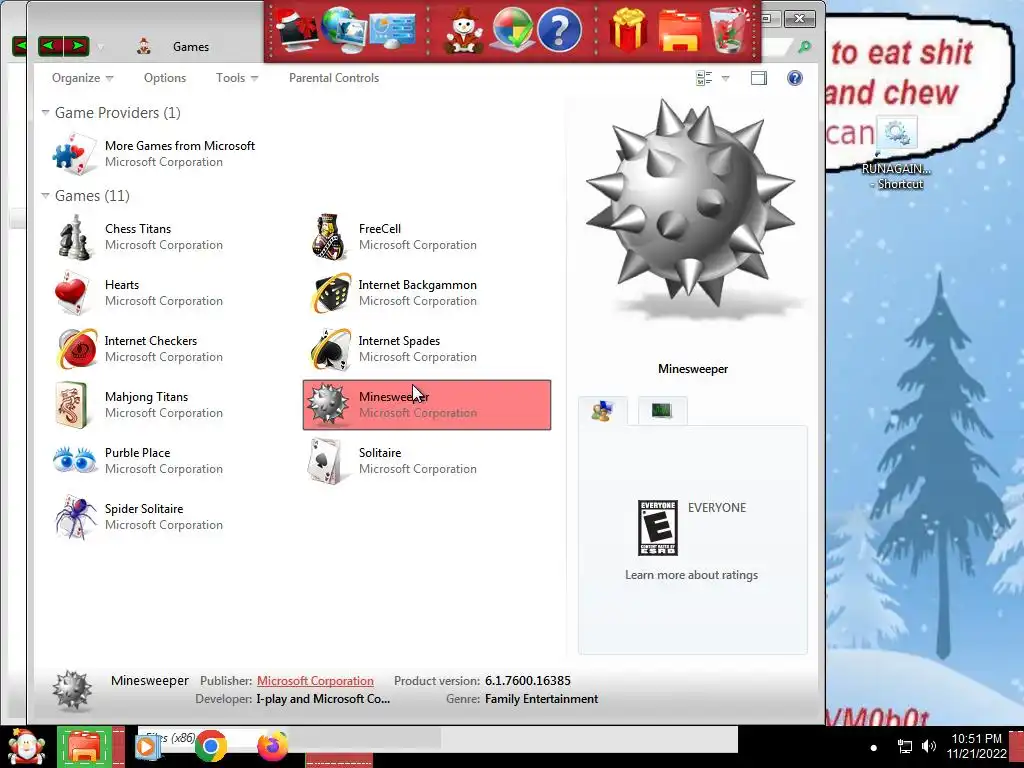Go back with the green left arrow
Viewport: 1024px width, 768px height.
pos(50,46)
